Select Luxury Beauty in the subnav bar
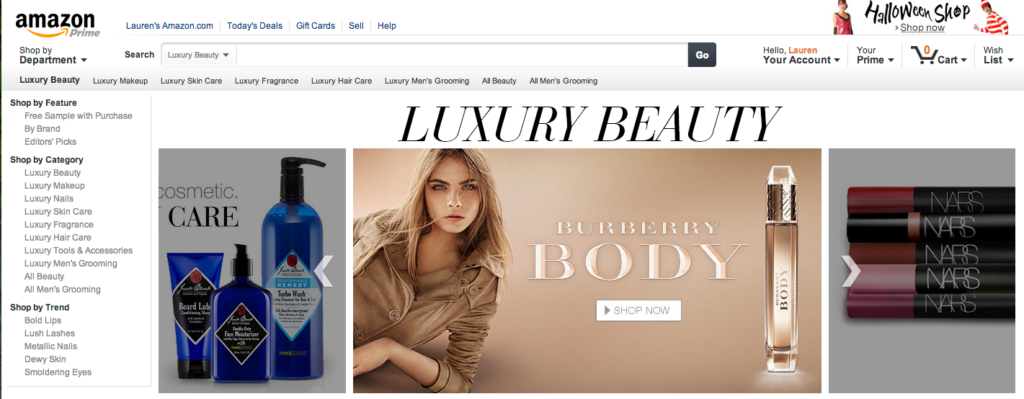1024x399 pixels. 50,80
